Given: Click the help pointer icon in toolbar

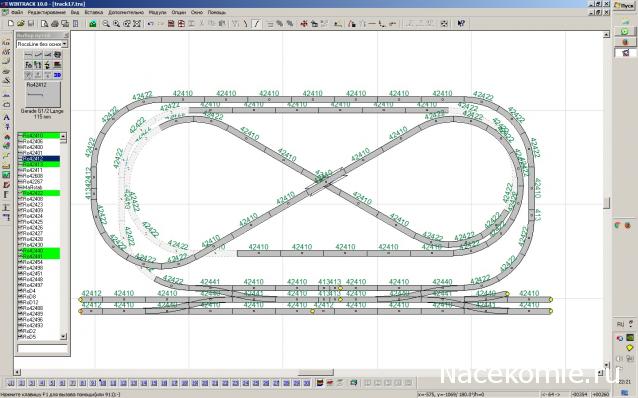Looking at the screenshot, I should tap(461, 24).
